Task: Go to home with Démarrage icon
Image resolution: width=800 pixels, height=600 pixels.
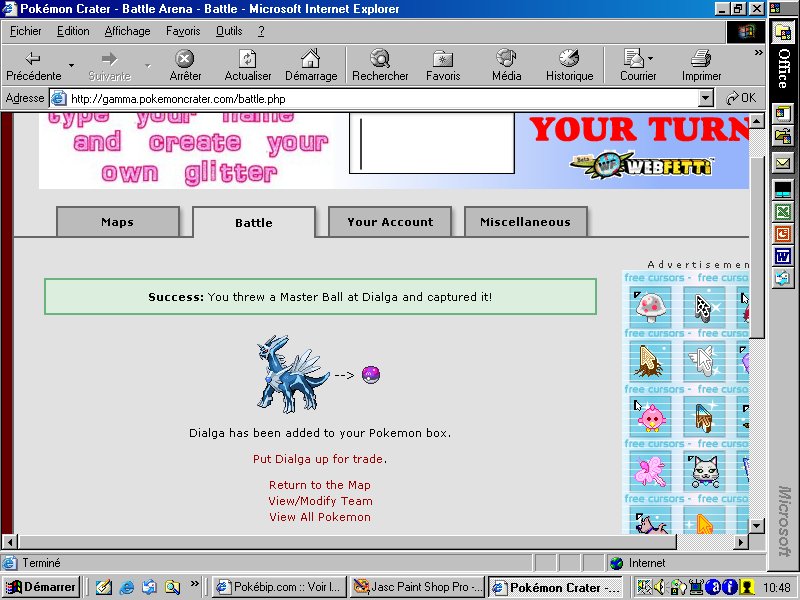Action: [310, 59]
